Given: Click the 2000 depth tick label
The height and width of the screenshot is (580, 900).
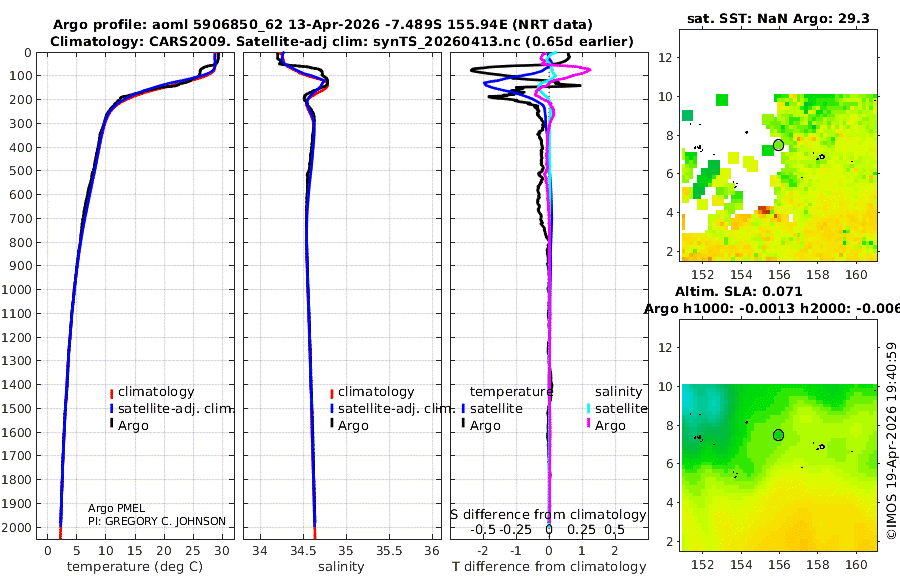Looking at the screenshot, I should pos(15,527).
